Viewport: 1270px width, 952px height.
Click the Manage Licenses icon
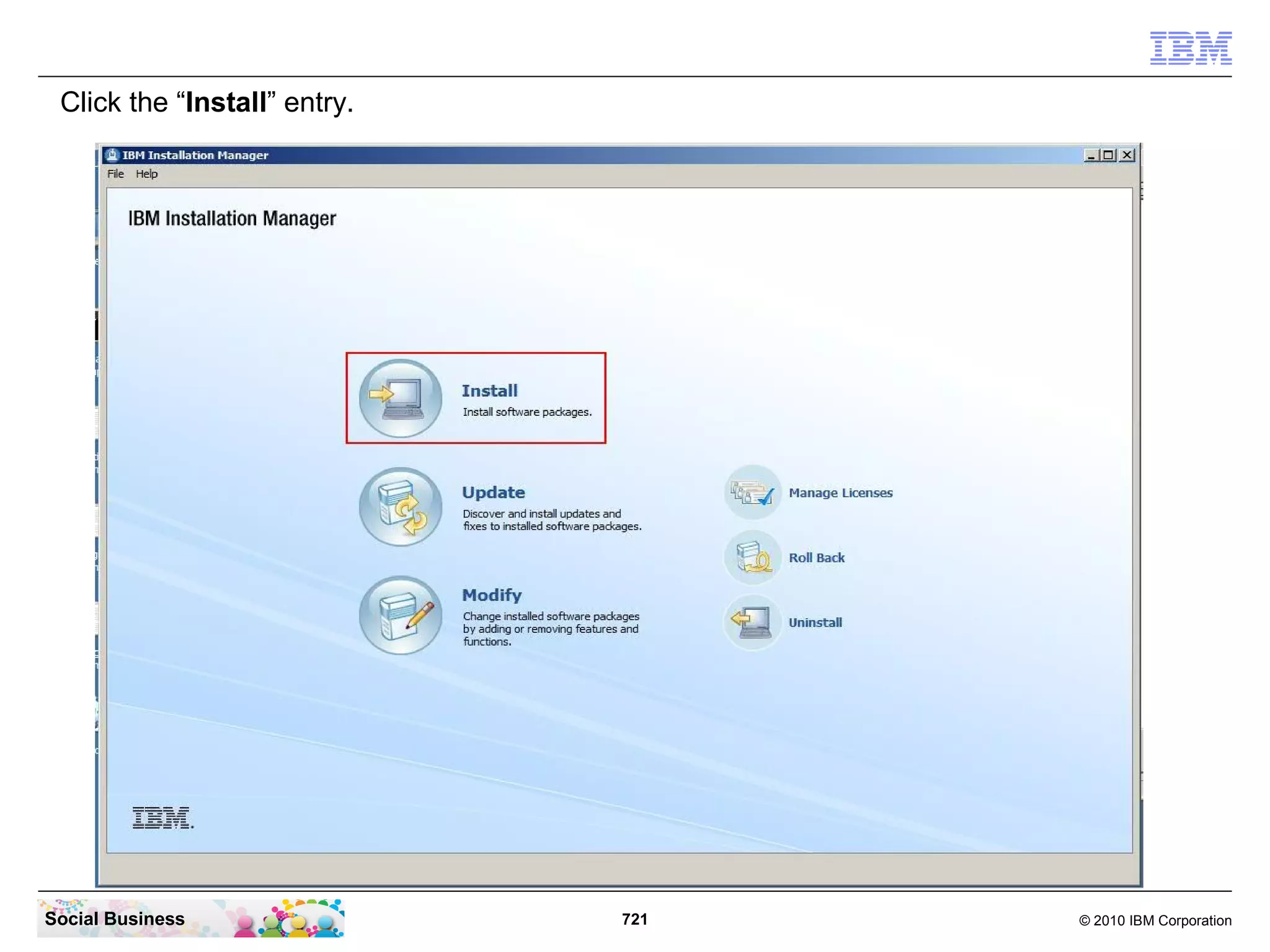point(753,493)
